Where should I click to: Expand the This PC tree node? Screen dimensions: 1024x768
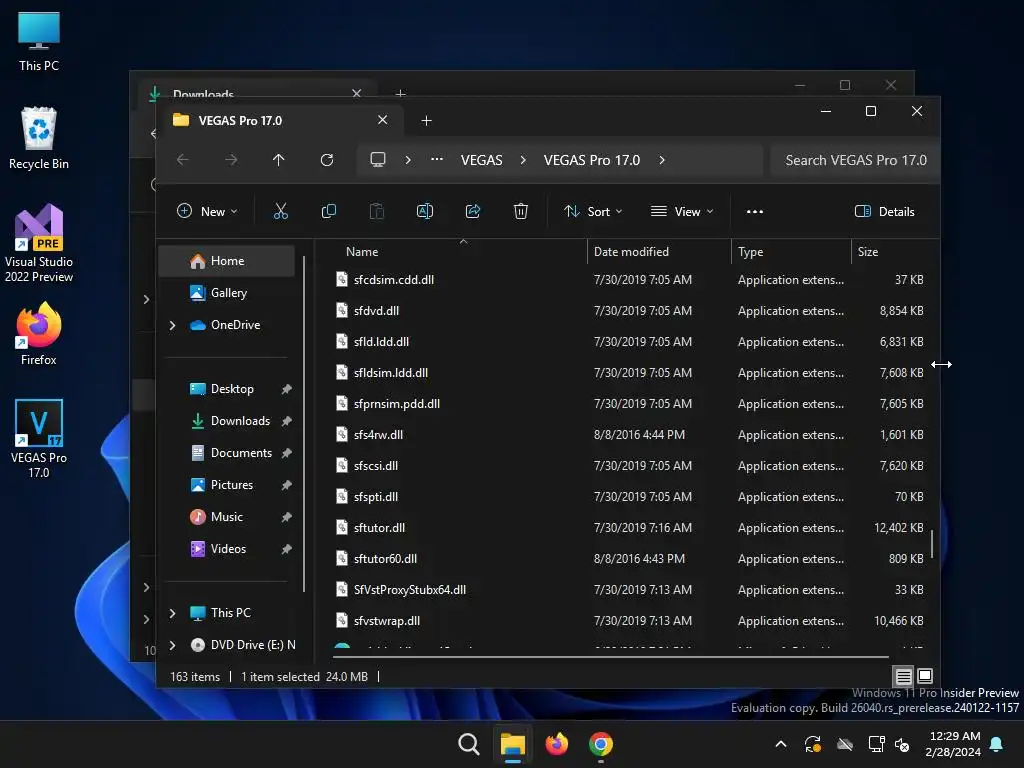172,613
